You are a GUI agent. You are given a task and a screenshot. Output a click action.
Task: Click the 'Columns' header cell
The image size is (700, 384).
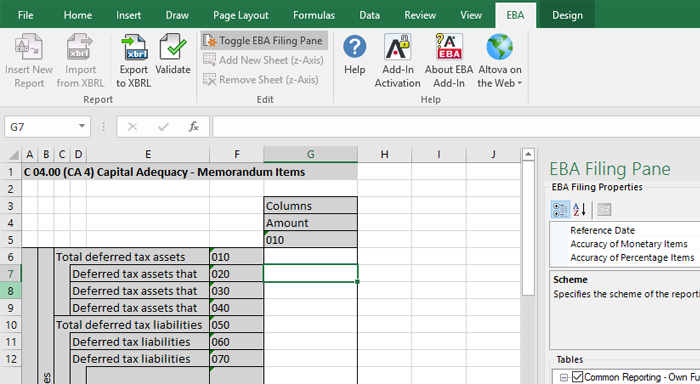(x=311, y=206)
